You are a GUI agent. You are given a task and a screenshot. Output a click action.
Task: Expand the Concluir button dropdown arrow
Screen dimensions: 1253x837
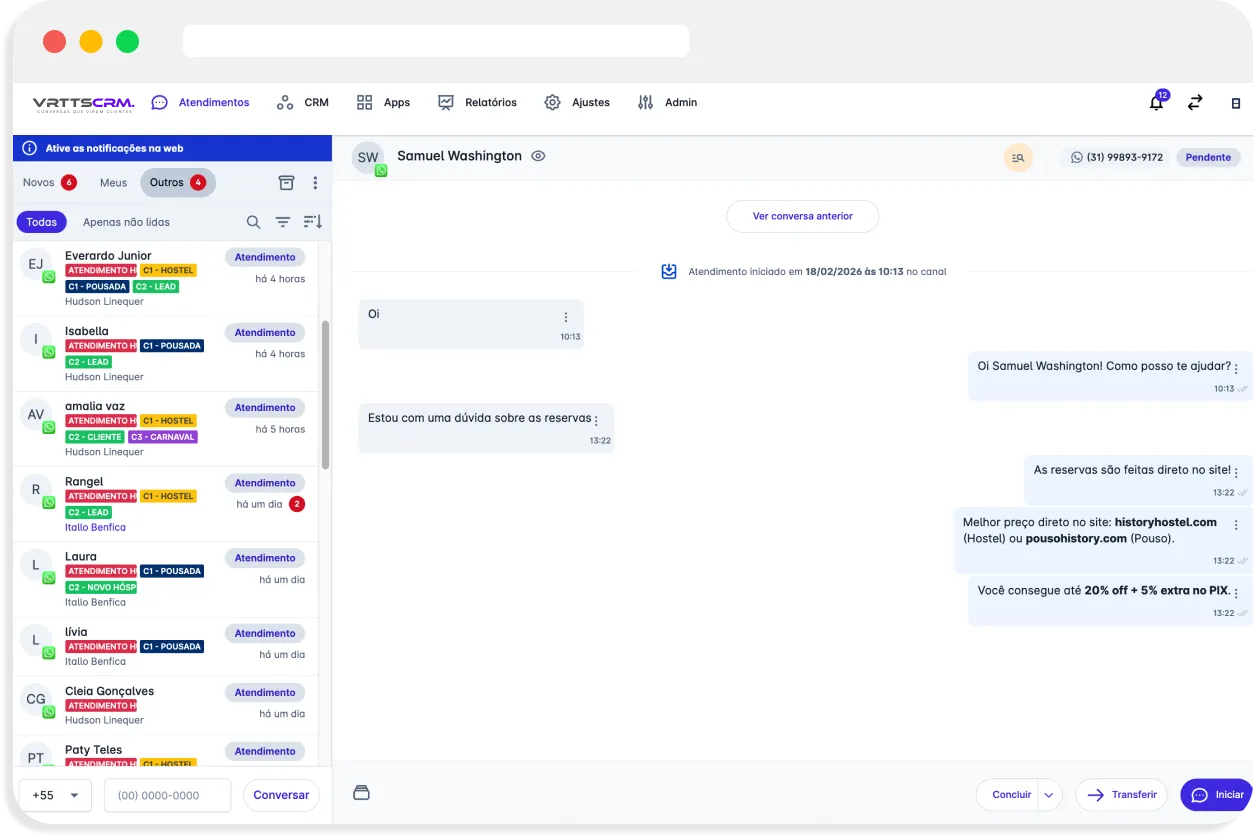1047,794
